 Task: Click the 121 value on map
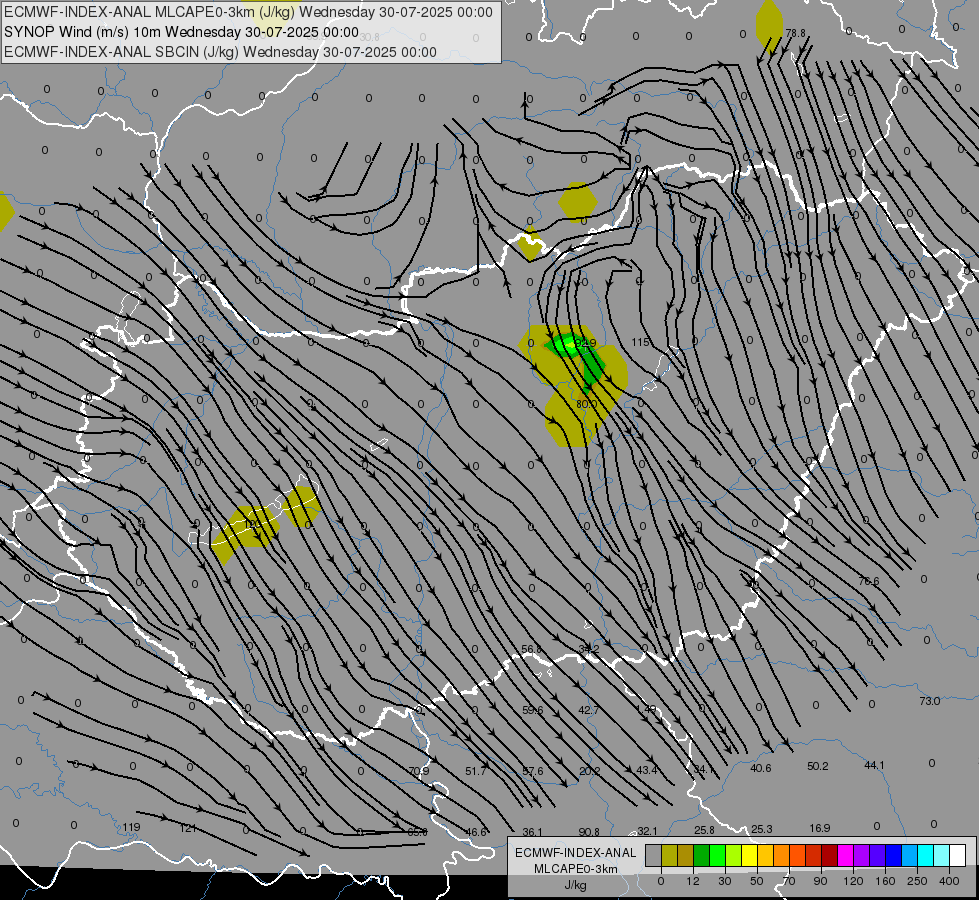click(x=188, y=829)
